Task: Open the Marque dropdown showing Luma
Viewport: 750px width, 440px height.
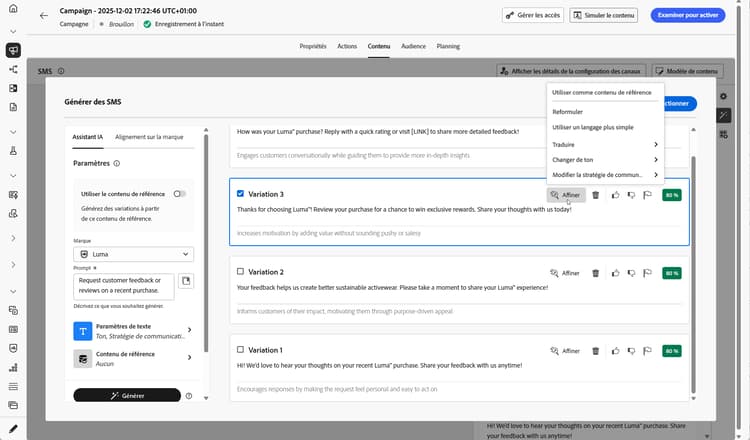Action: (x=133, y=254)
